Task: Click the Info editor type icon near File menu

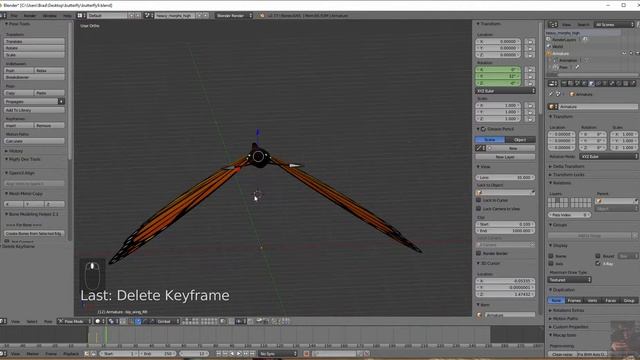Action: tap(2, 16)
